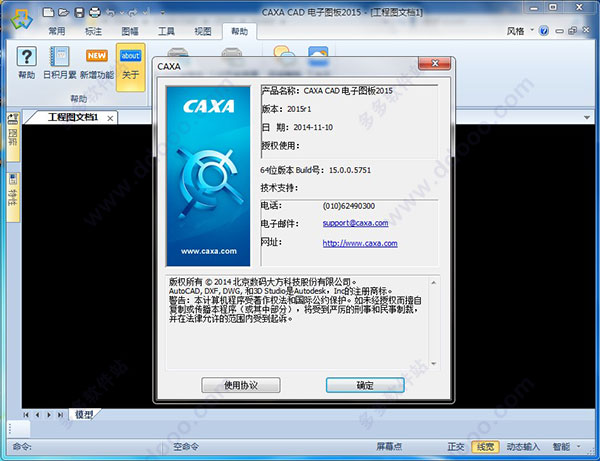Click the 空命令 status text
The image size is (600, 461).
186,446
